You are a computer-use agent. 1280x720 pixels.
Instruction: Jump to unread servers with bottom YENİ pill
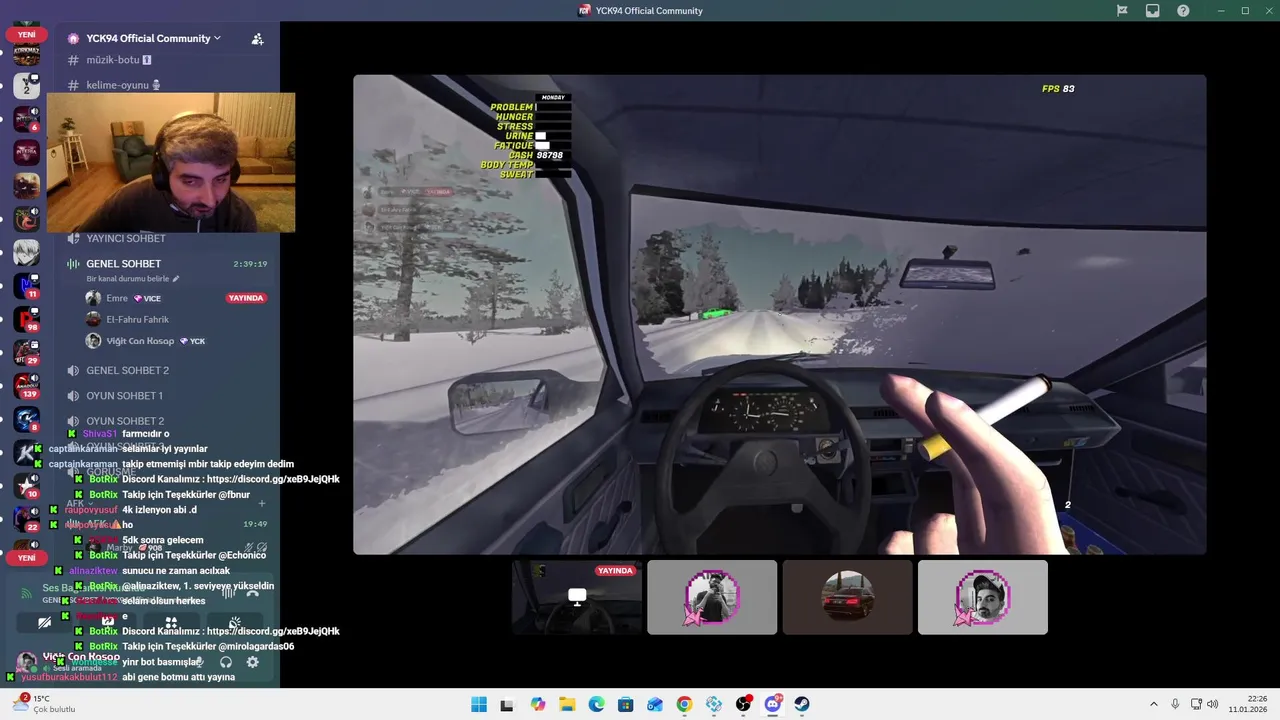(26, 558)
